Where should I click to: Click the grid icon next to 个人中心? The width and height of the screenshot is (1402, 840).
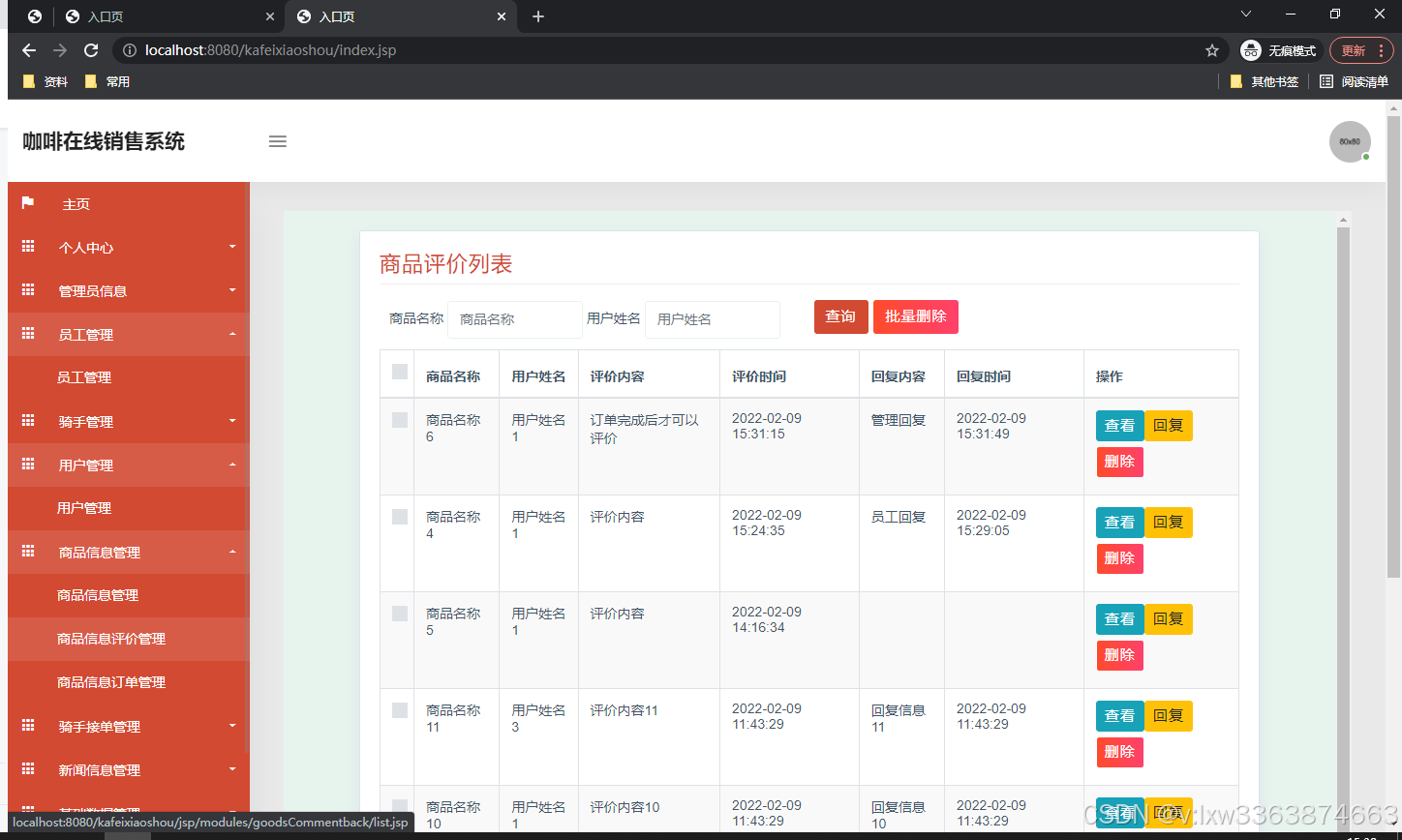point(27,247)
